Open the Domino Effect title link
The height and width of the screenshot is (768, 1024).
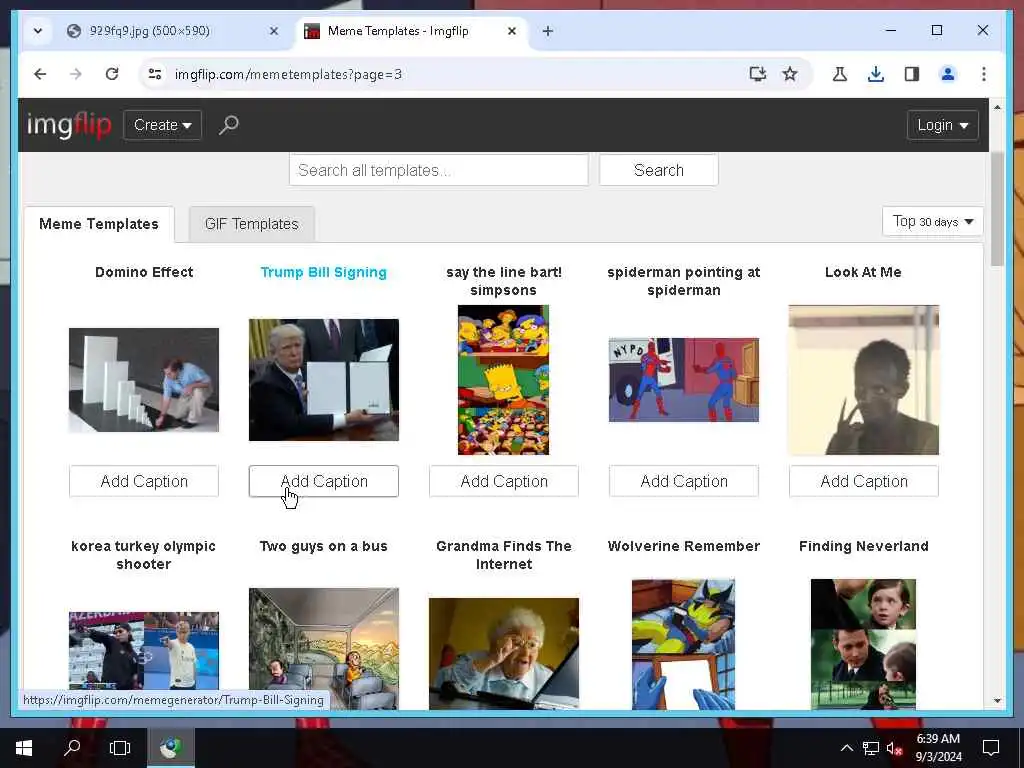coord(144,272)
